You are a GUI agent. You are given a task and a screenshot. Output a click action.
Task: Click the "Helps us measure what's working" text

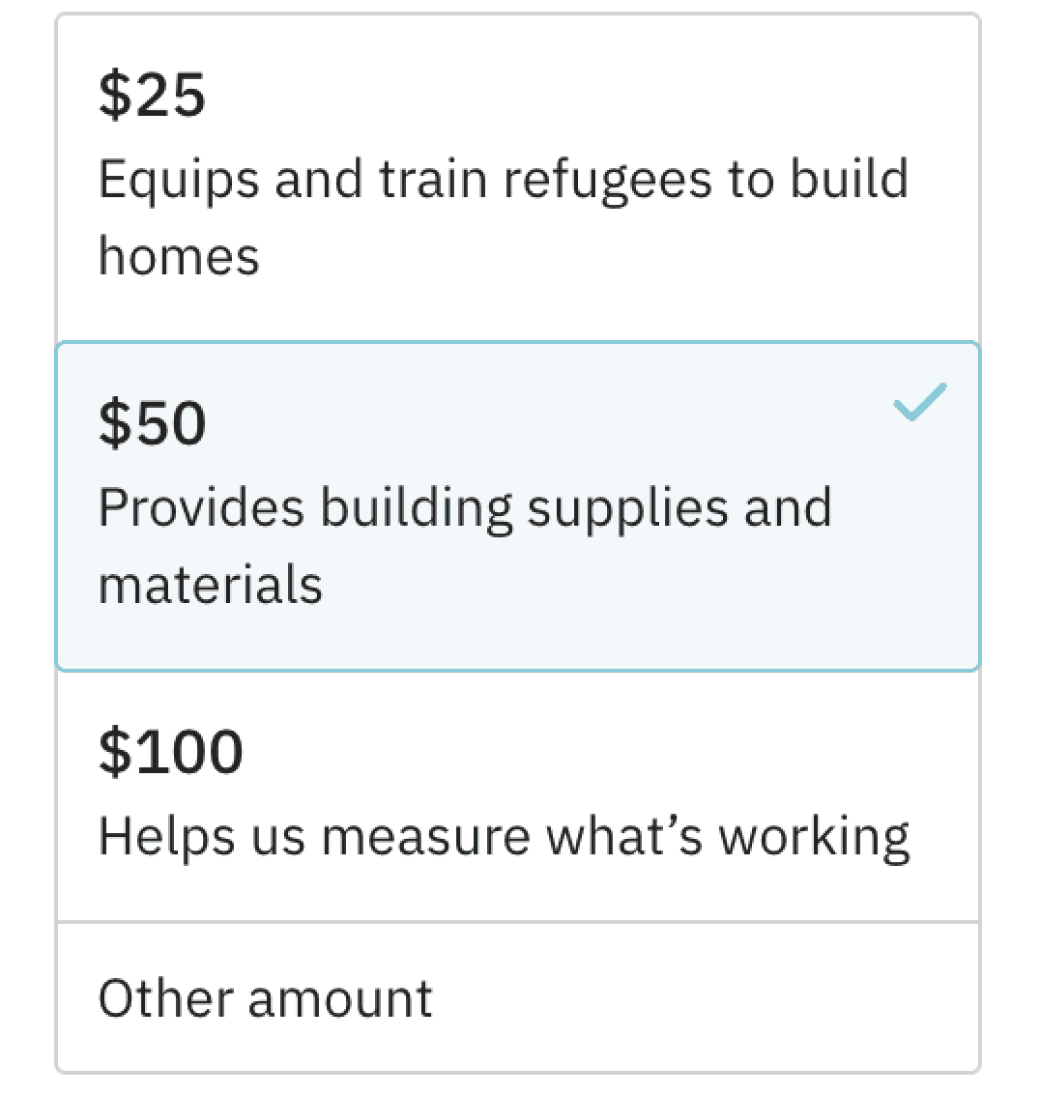(504, 838)
